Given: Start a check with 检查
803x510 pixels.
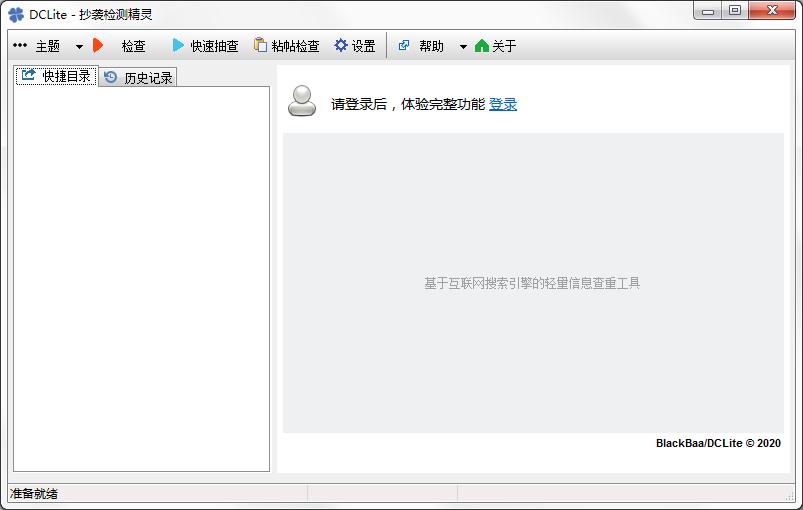Looking at the screenshot, I should click(x=134, y=46).
